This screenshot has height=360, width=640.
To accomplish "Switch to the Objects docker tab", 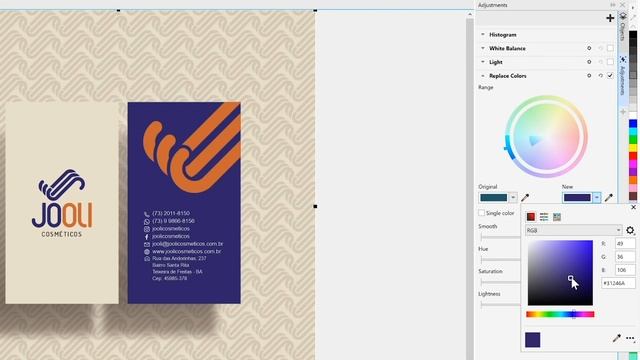I will (x=623, y=27).
